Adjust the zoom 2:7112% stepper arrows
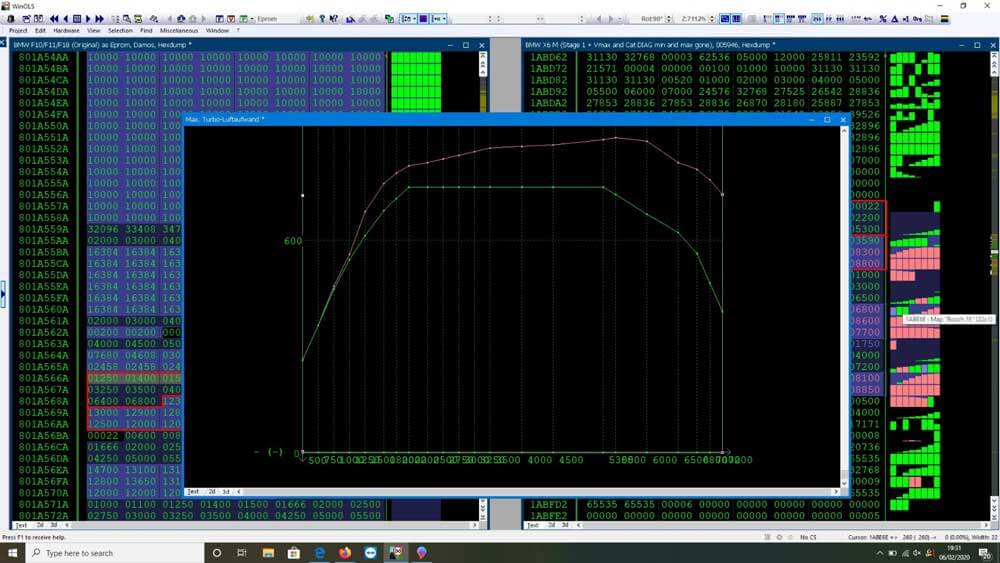Viewport: 1000px width, 563px height. 712,19
